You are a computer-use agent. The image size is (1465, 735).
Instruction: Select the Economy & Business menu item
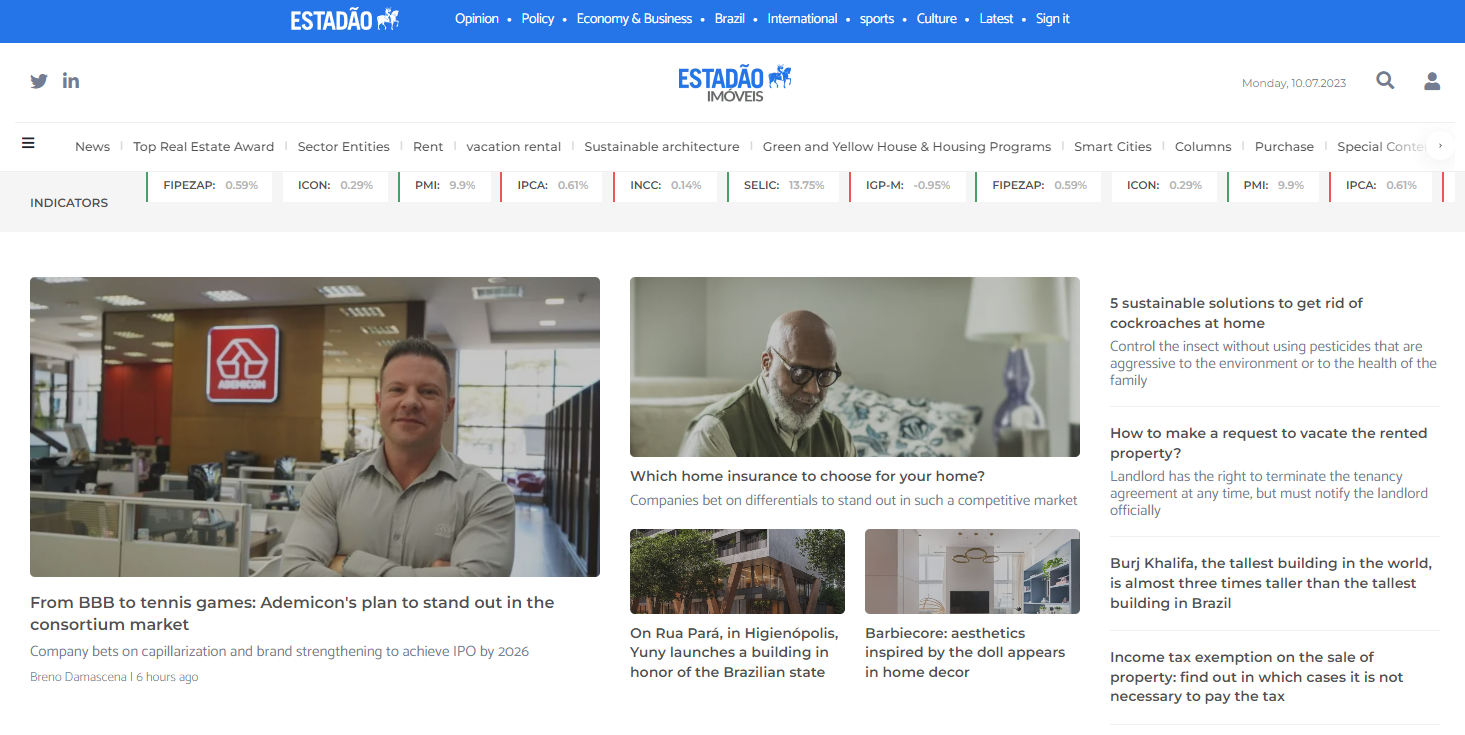[634, 18]
